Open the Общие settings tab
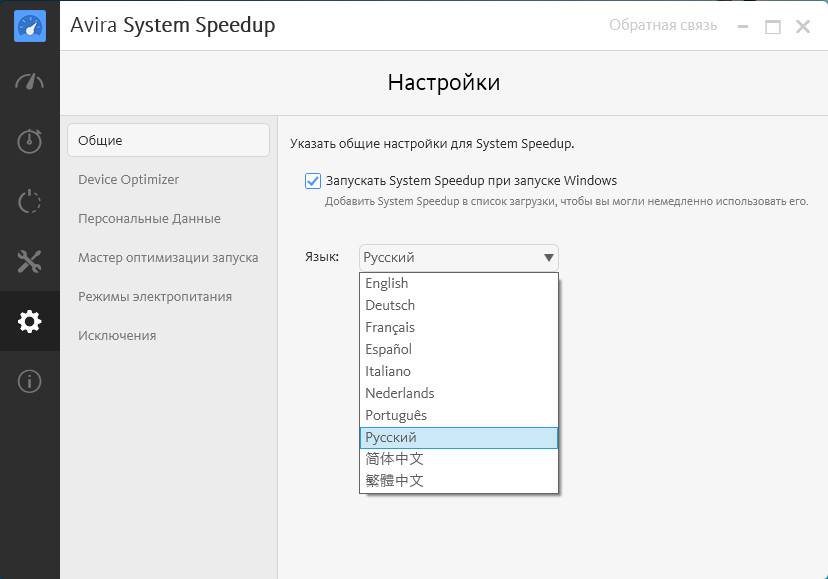This screenshot has width=828, height=579. (x=168, y=141)
